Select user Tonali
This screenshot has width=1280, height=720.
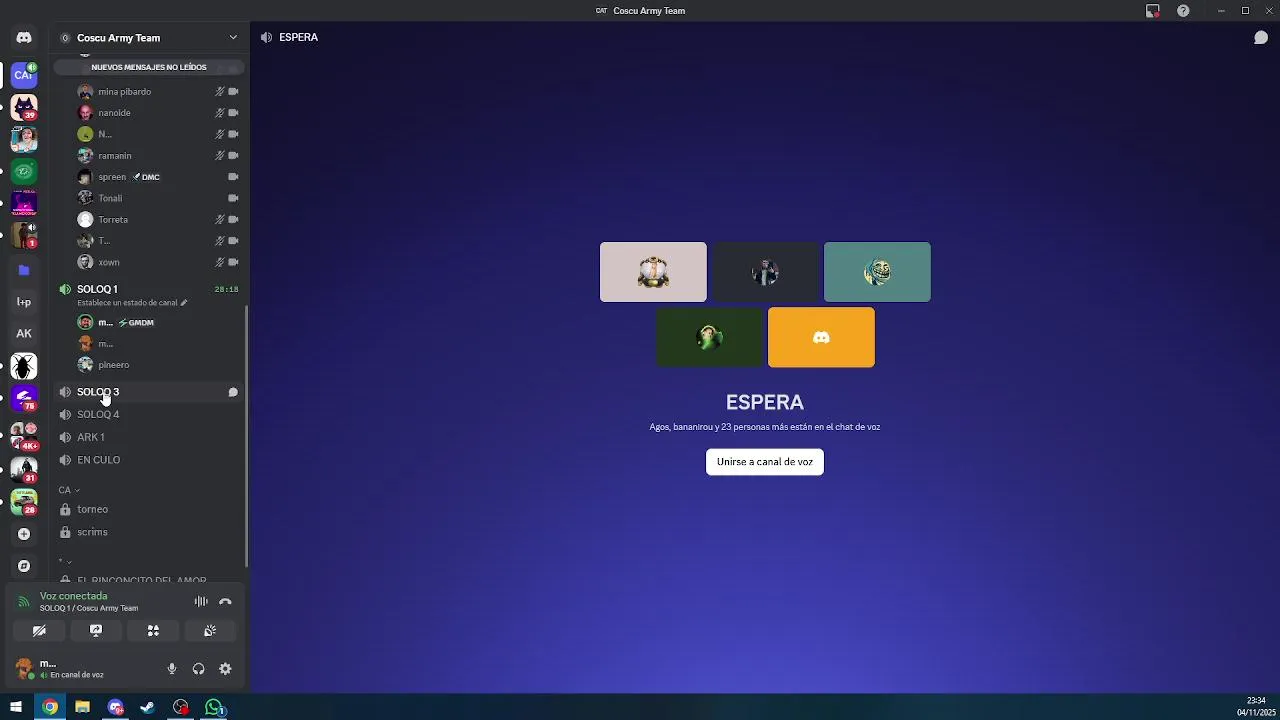(x=156, y=198)
